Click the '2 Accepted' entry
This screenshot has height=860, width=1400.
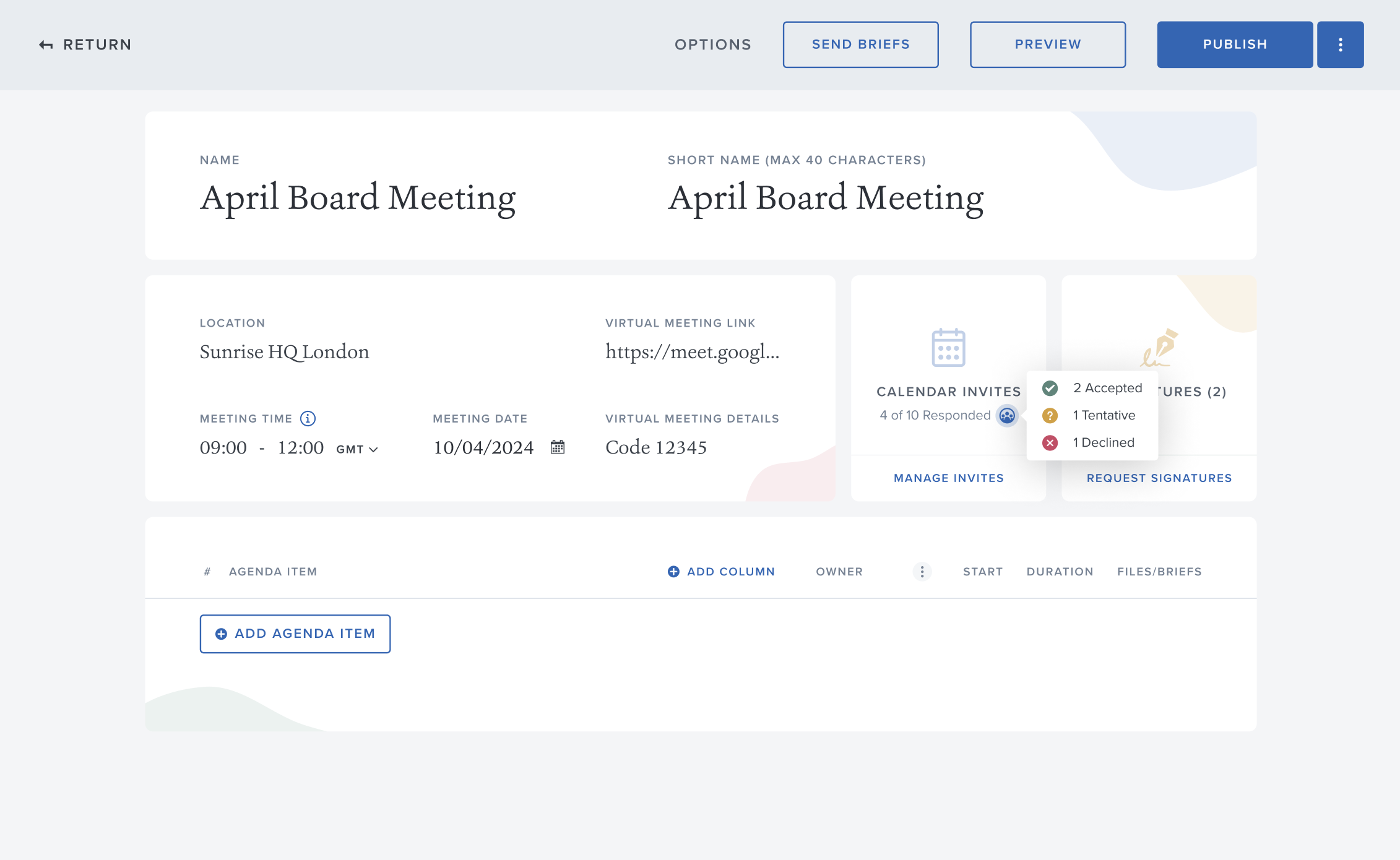pos(1108,388)
